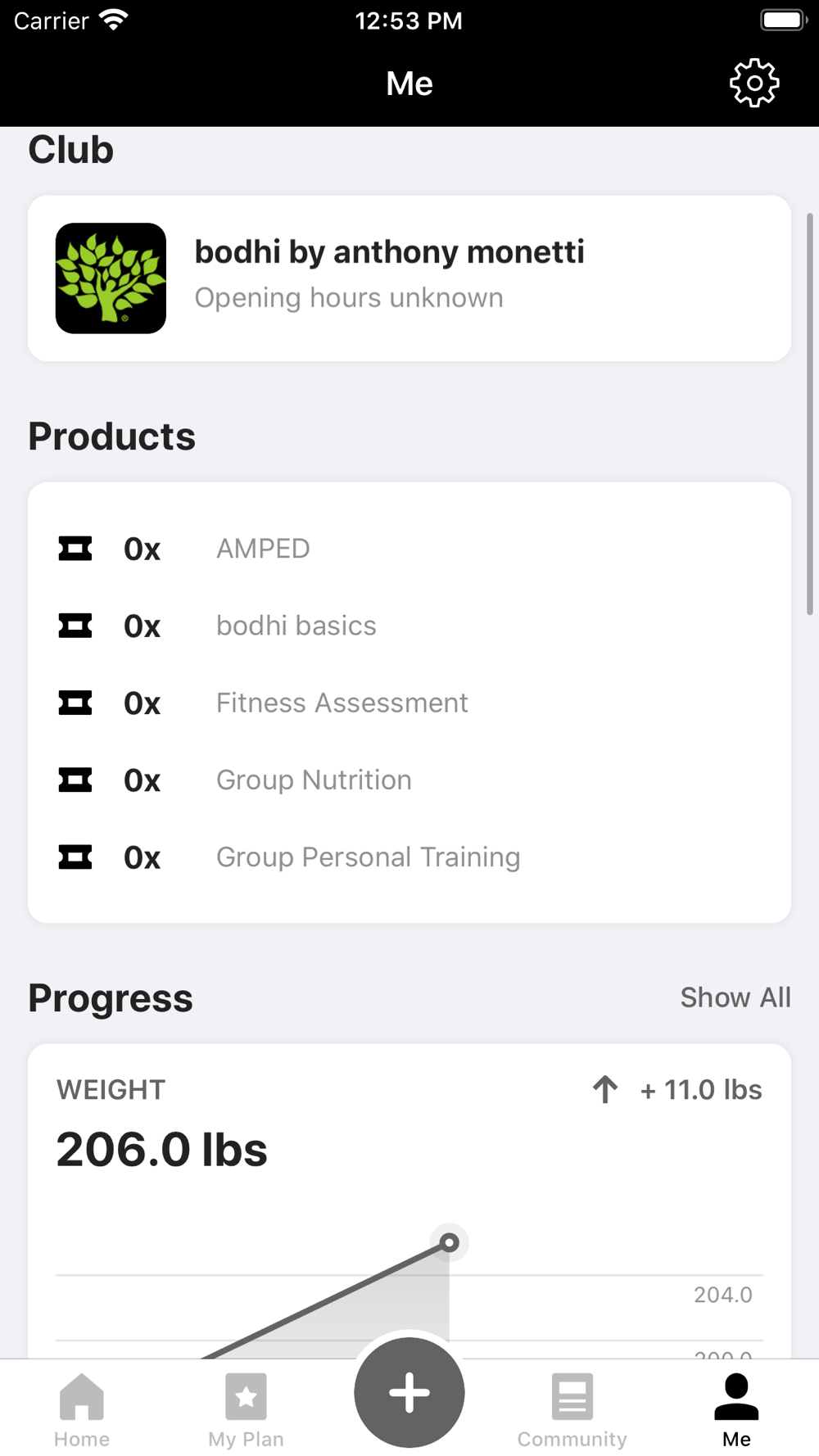This screenshot has height=1456, width=819.
Task: Open the Community tab
Action: [x=572, y=1409]
